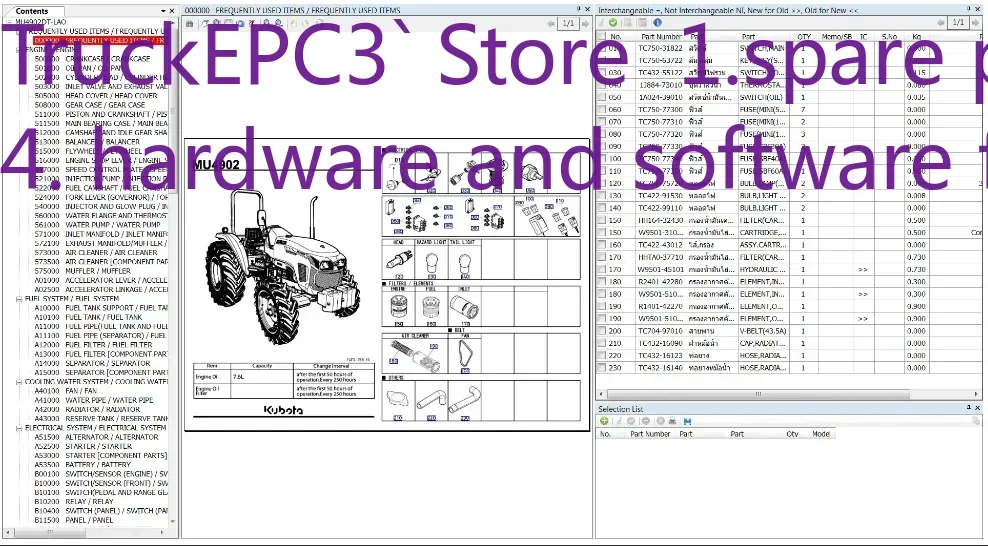The image size is (988, 546).
Task: Check the box for row 160 TC422-43012
Action: click(602, 245)
